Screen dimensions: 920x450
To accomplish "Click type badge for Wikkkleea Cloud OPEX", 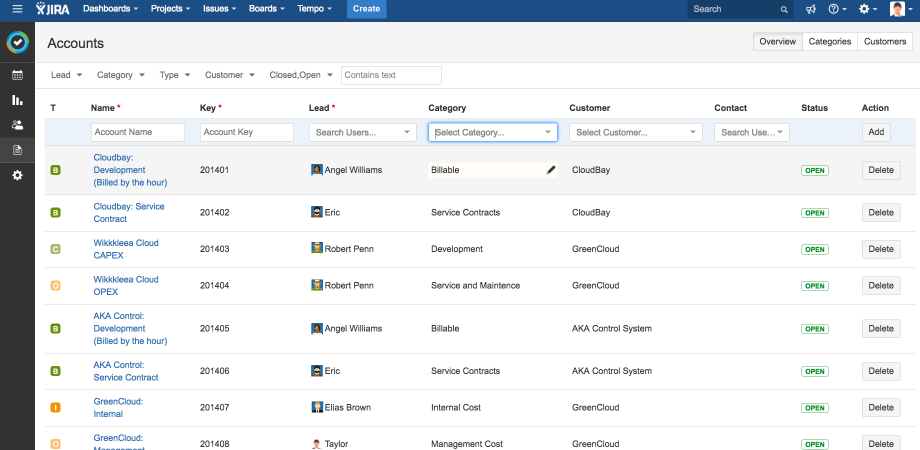I will click(x=56, y=286).
